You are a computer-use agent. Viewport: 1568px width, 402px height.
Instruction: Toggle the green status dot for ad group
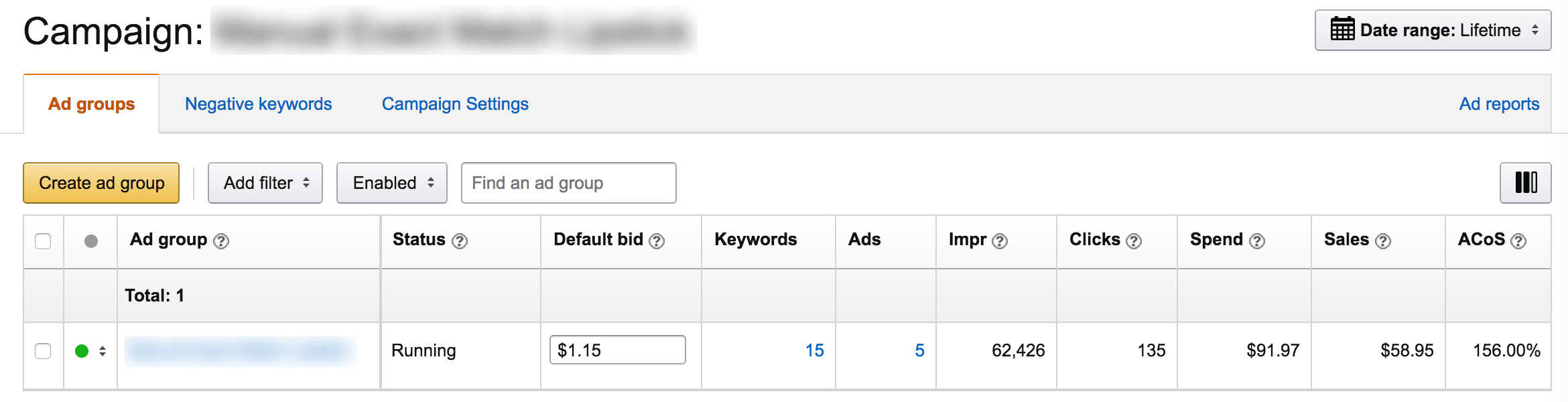click(82, 351)
